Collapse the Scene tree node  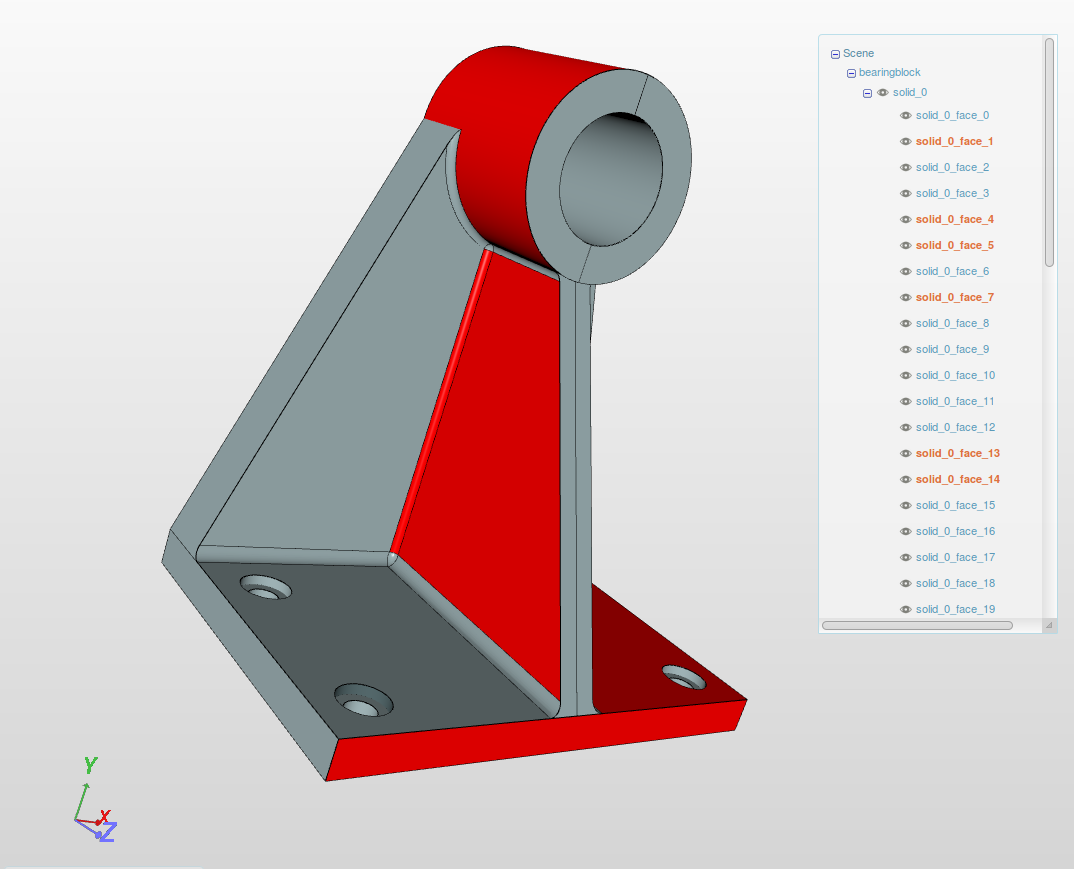835,54
